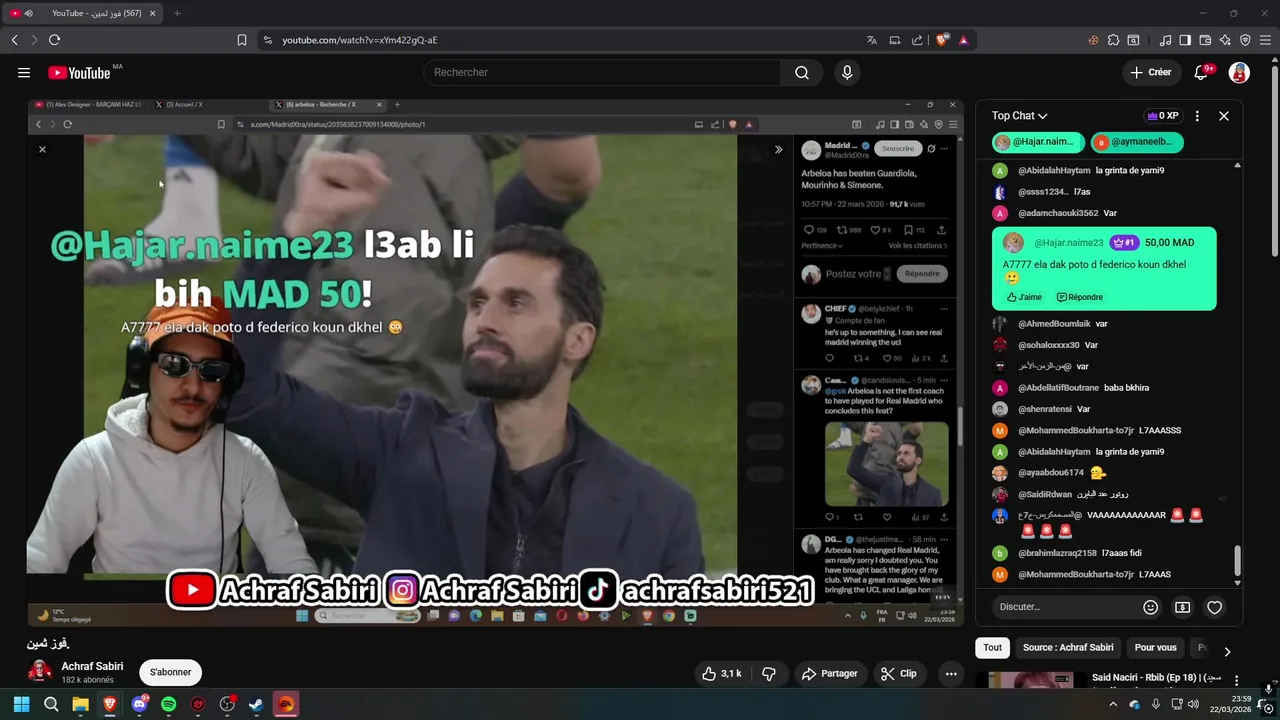Reload the page
Image resolution: width=1280 pixels, height=720 pixels.
pos(54,40)
